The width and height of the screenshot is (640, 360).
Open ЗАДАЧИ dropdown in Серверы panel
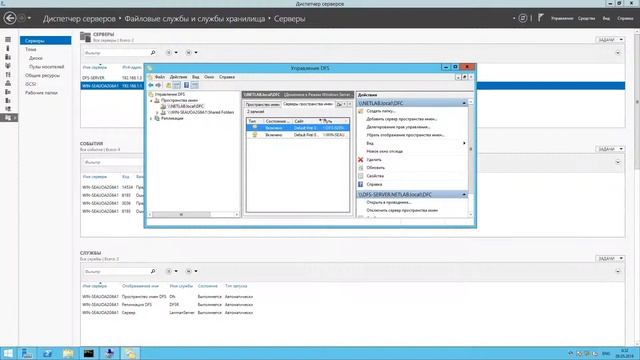[610, 40]
